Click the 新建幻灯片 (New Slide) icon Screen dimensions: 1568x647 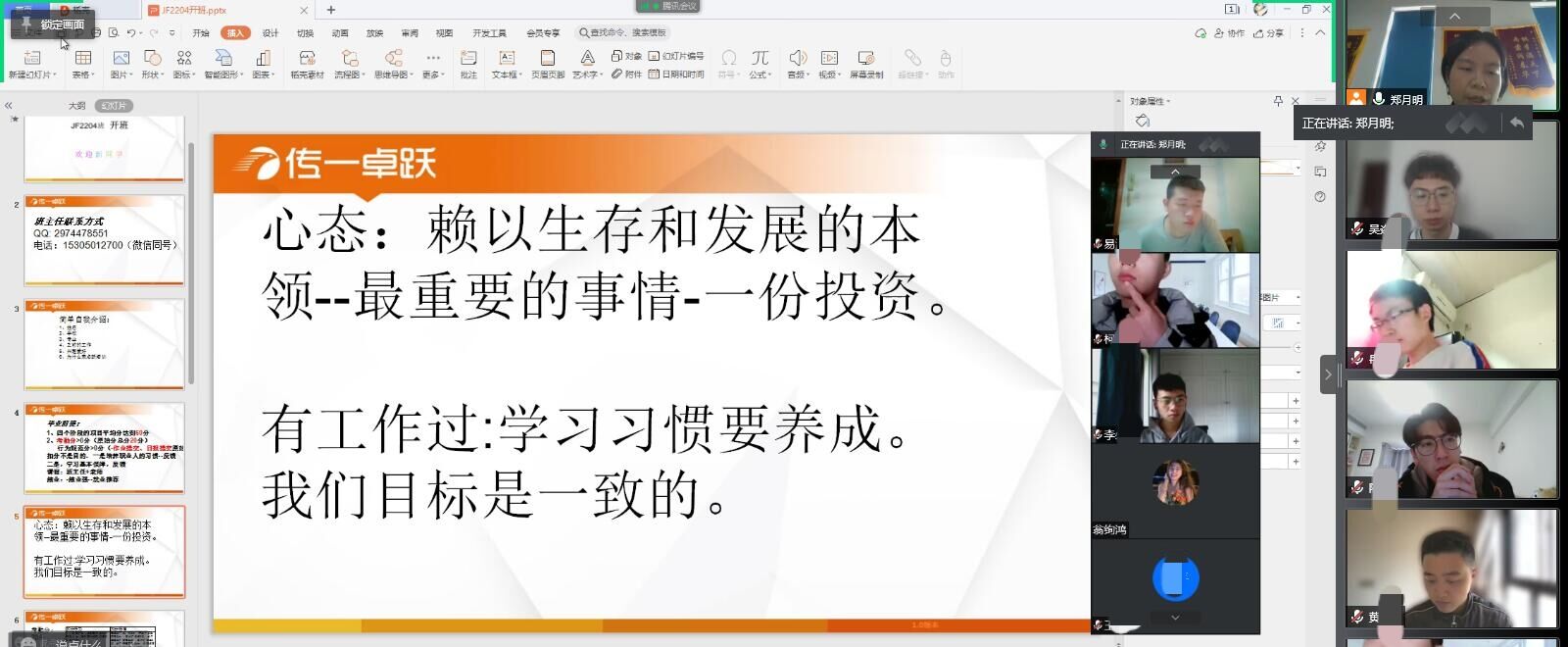click(x=32, y=58)
